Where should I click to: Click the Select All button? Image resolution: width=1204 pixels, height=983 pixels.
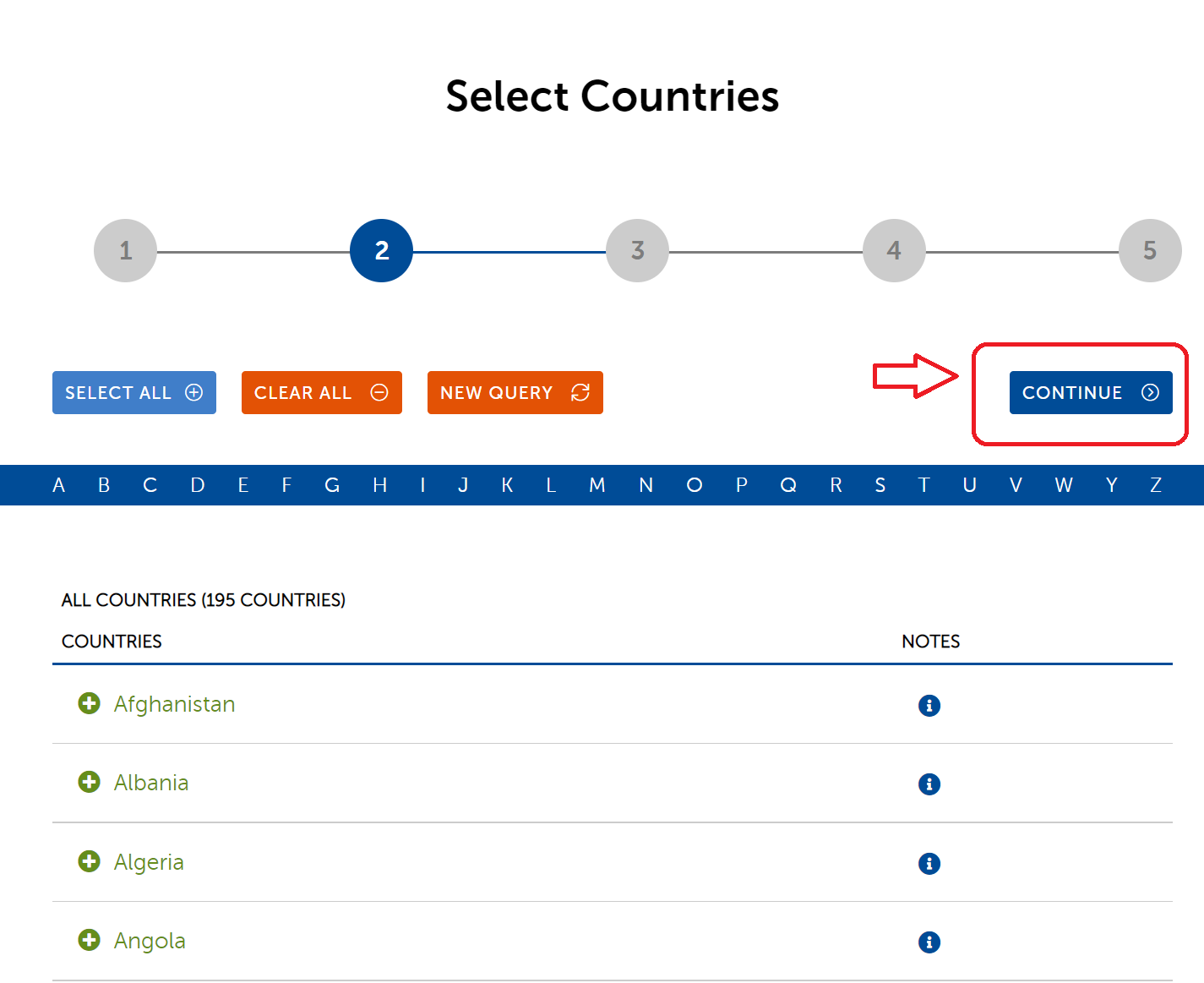134,392
